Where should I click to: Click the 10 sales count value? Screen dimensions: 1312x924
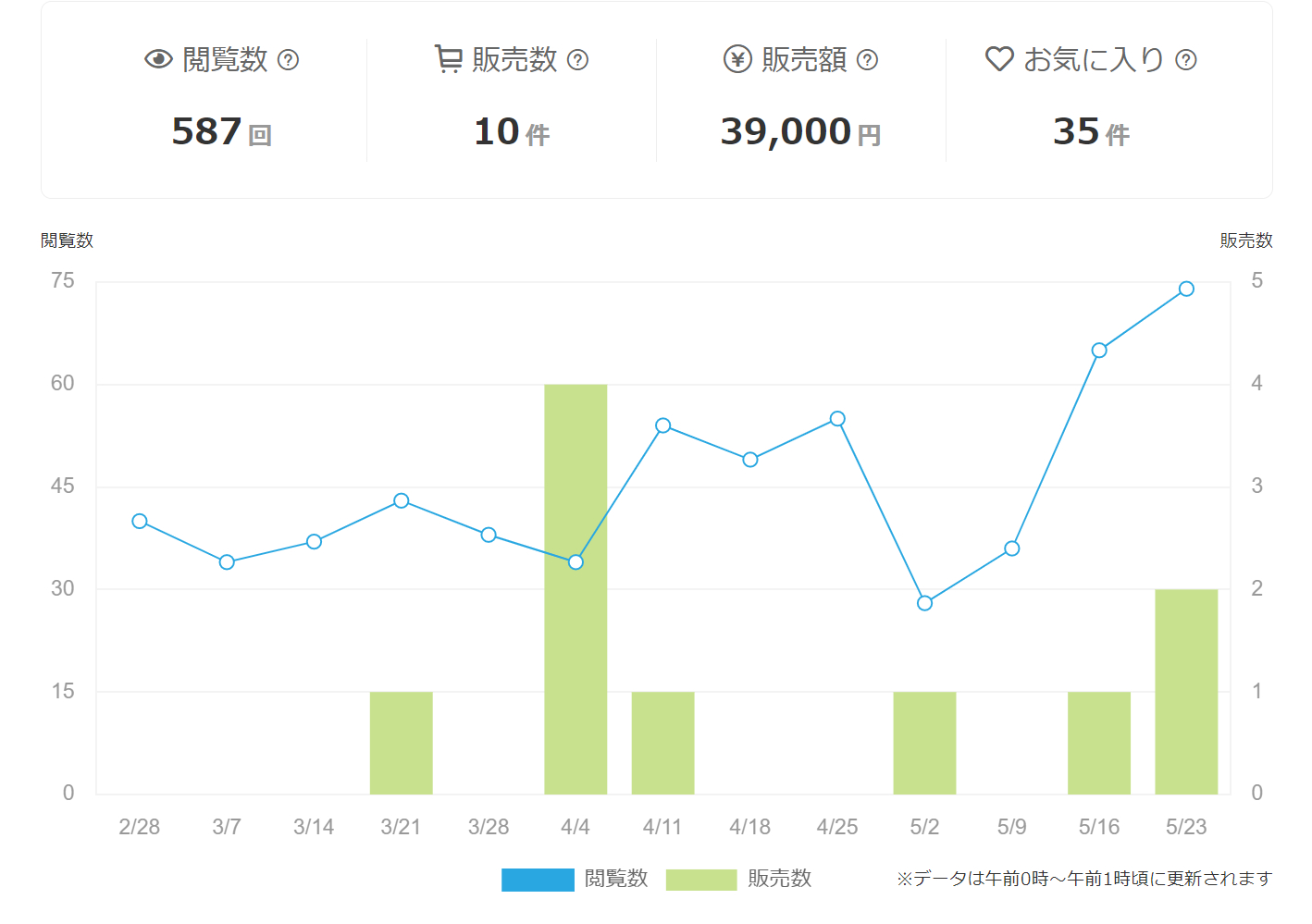pos(497,131)
